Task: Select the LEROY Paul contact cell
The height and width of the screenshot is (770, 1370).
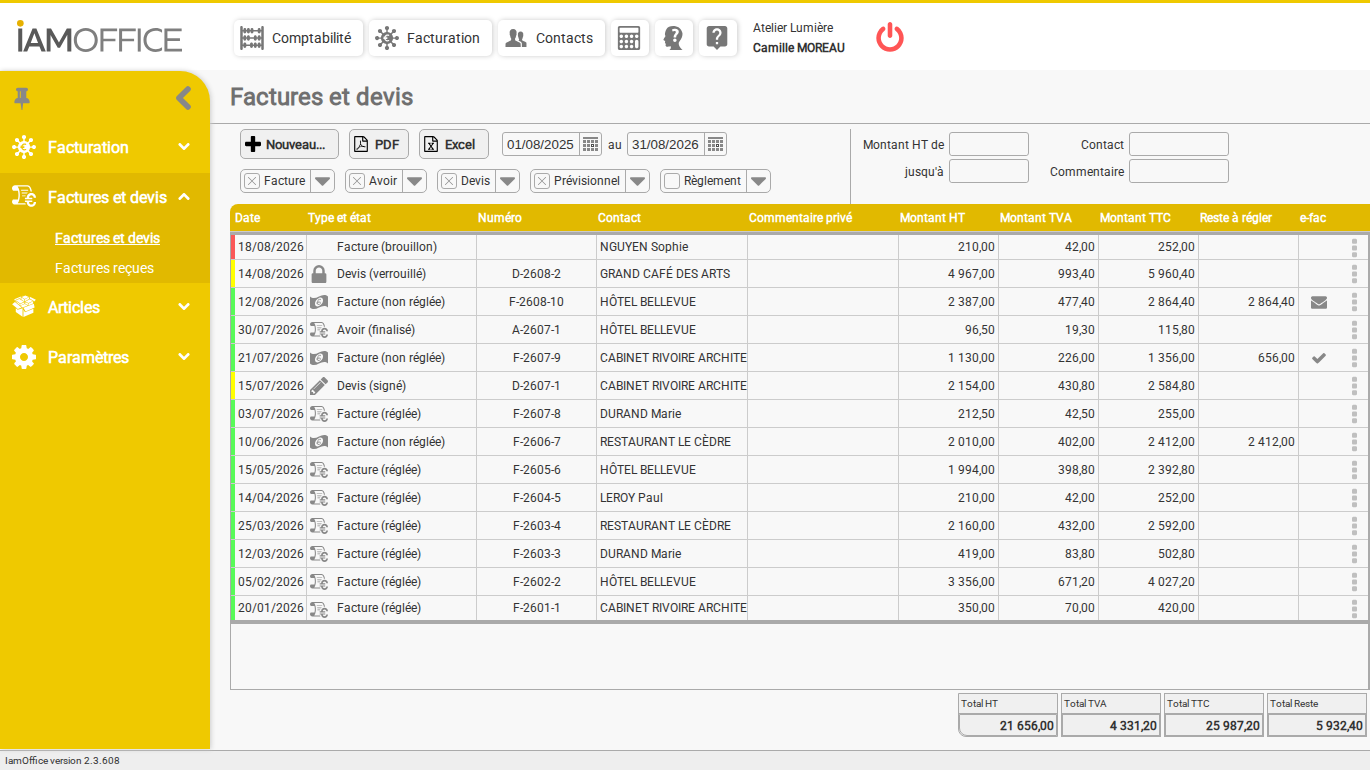Action: (x=671, y=497)
